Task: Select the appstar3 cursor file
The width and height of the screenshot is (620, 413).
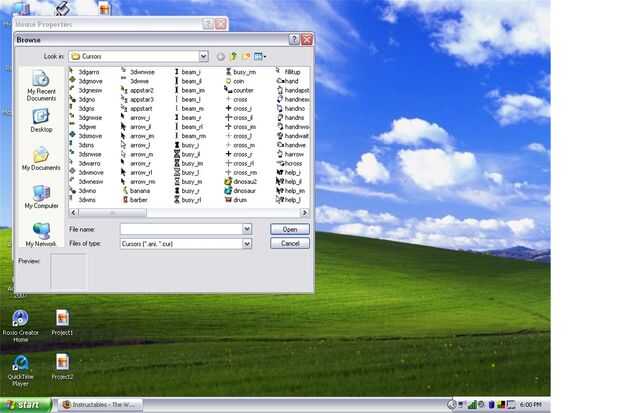Action: (x=138, y=99)
